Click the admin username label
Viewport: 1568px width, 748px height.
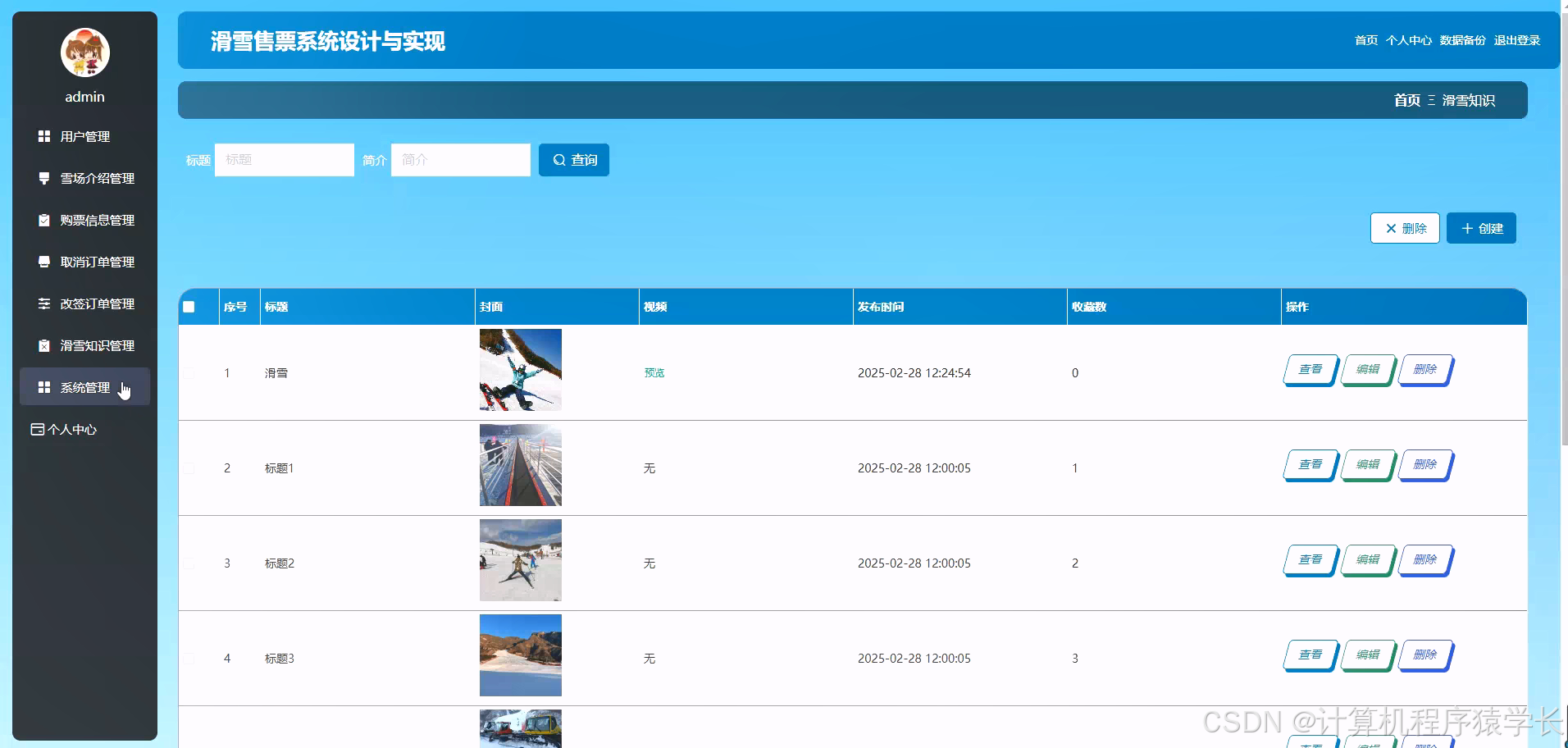coord(85,97)
